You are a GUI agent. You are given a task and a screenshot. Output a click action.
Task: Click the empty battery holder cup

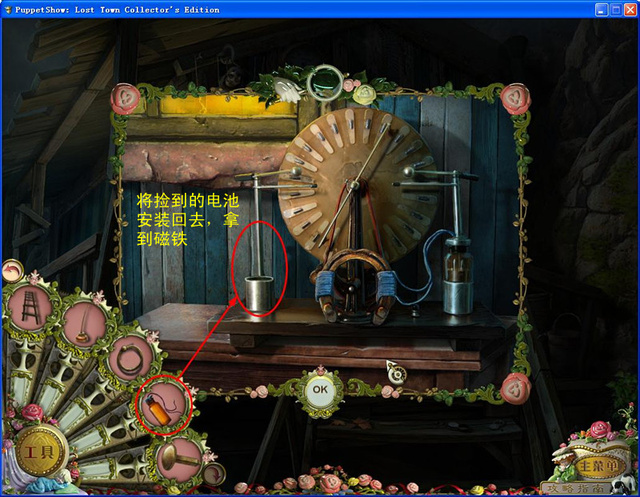pyautogui.click(x=259, y=292)
